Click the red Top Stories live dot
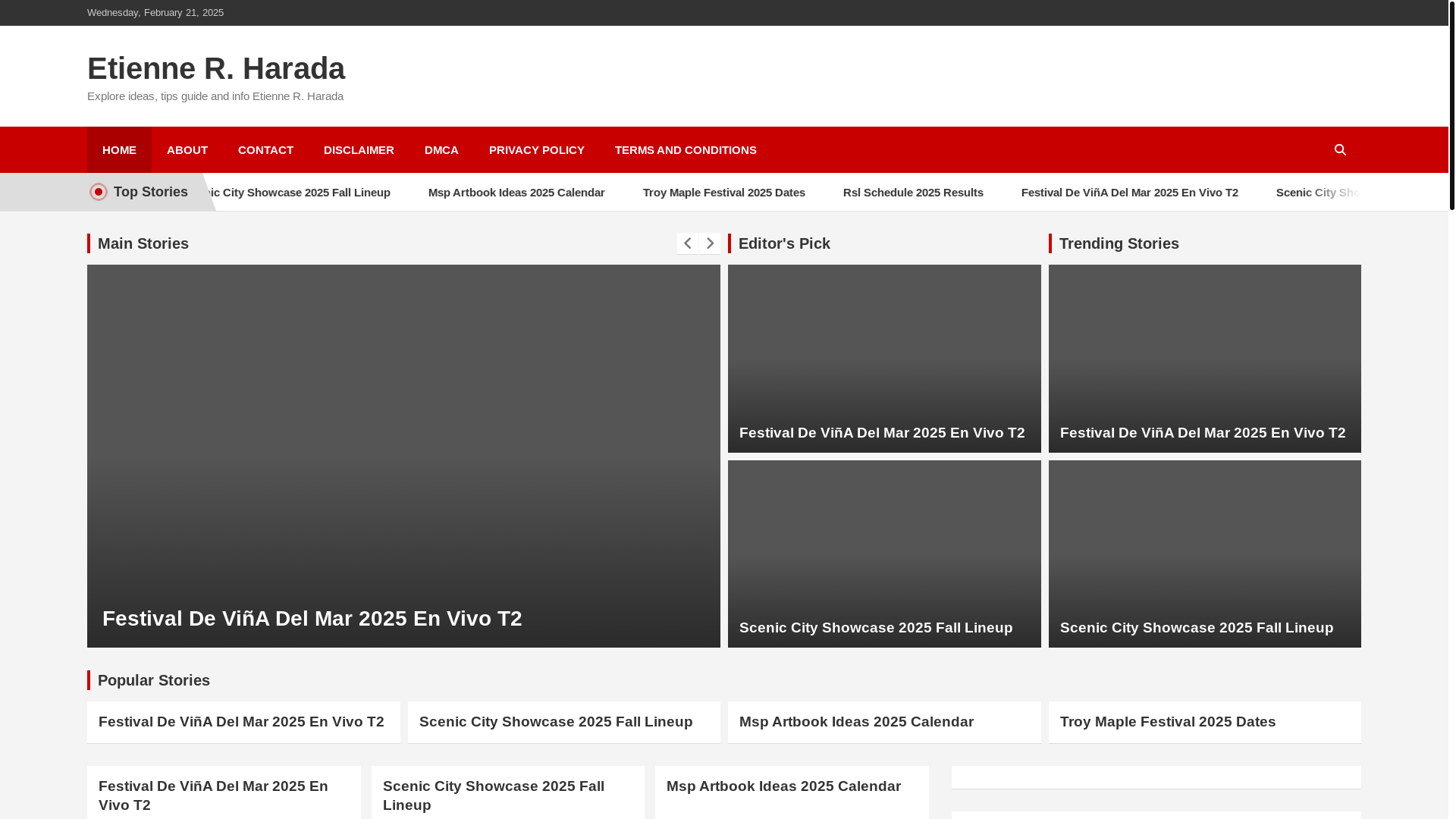This screenshot has width=1456, height=819. (99, 192)
